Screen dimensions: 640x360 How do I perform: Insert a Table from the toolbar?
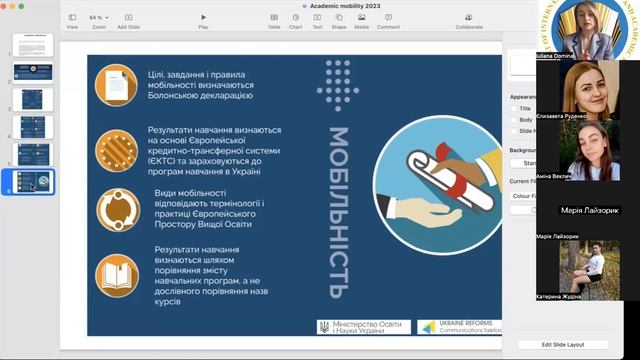coord(274,21)
